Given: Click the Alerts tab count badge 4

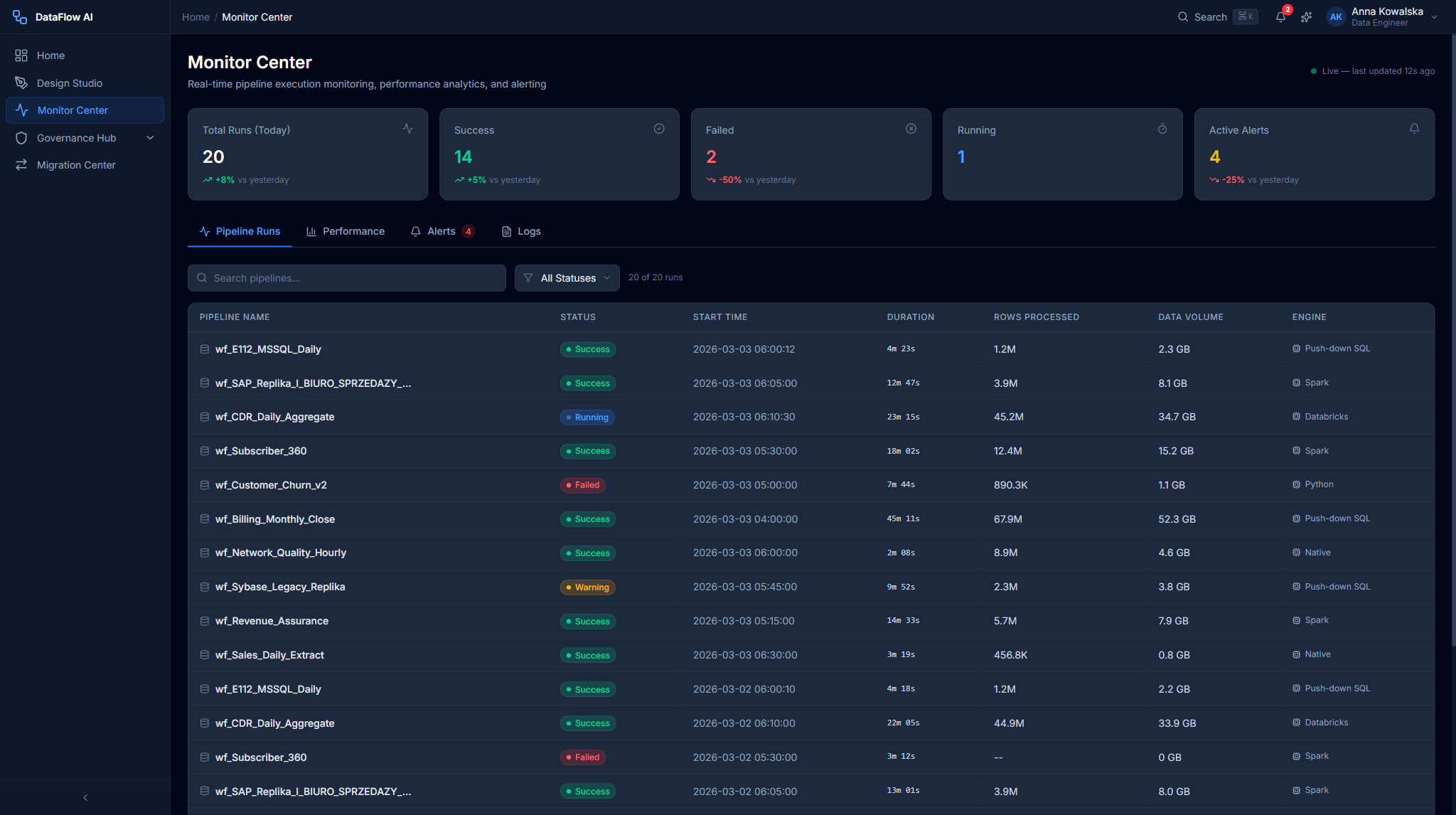Looking at the screenshot, I should tap(468, 231).
